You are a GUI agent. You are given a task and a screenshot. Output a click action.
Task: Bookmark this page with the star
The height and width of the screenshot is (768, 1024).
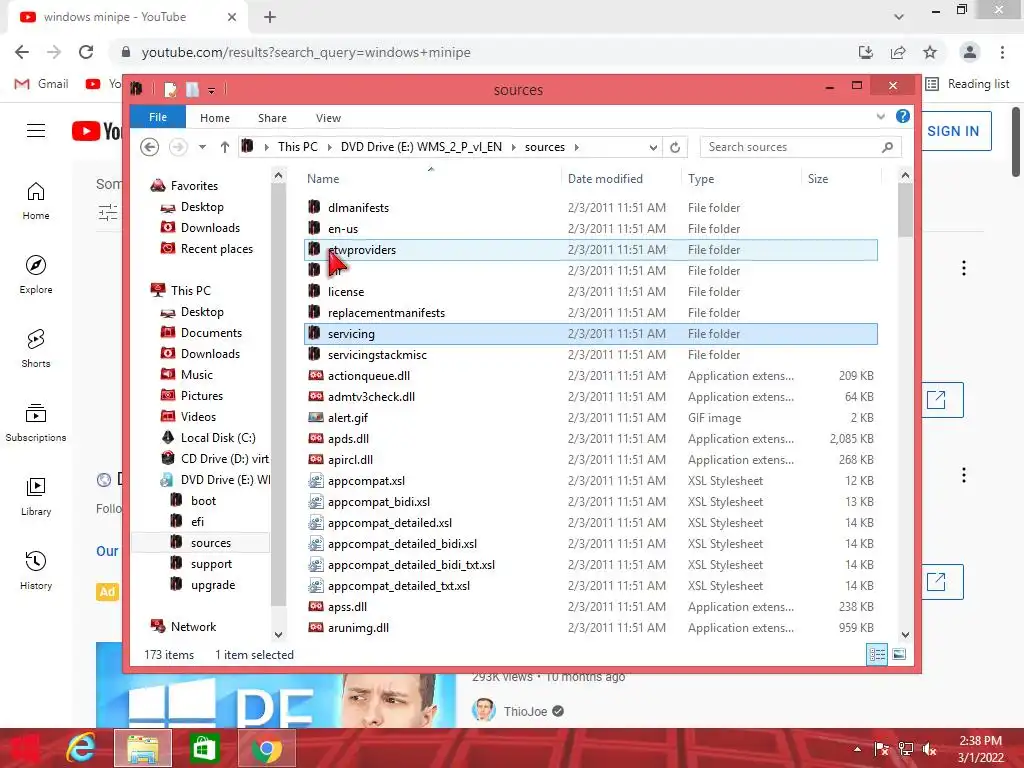930,52
